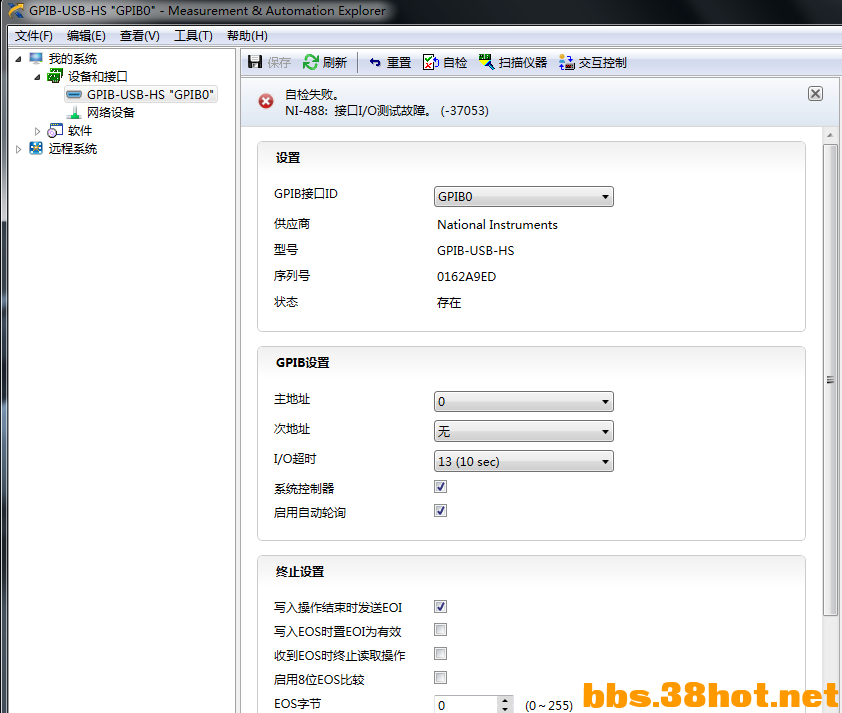Open the Primary Address (主地址) dropdown
842x713 pixels.
pos(524,402)
